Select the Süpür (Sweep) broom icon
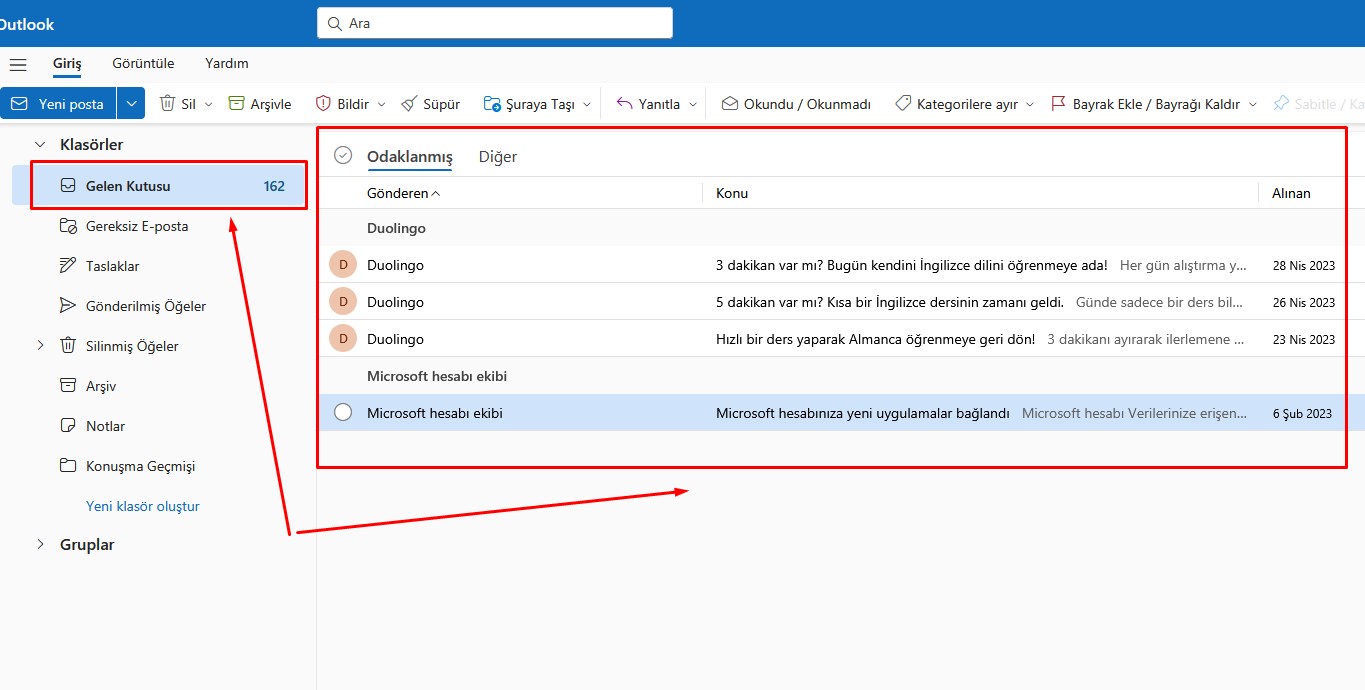 pos(408,103)
